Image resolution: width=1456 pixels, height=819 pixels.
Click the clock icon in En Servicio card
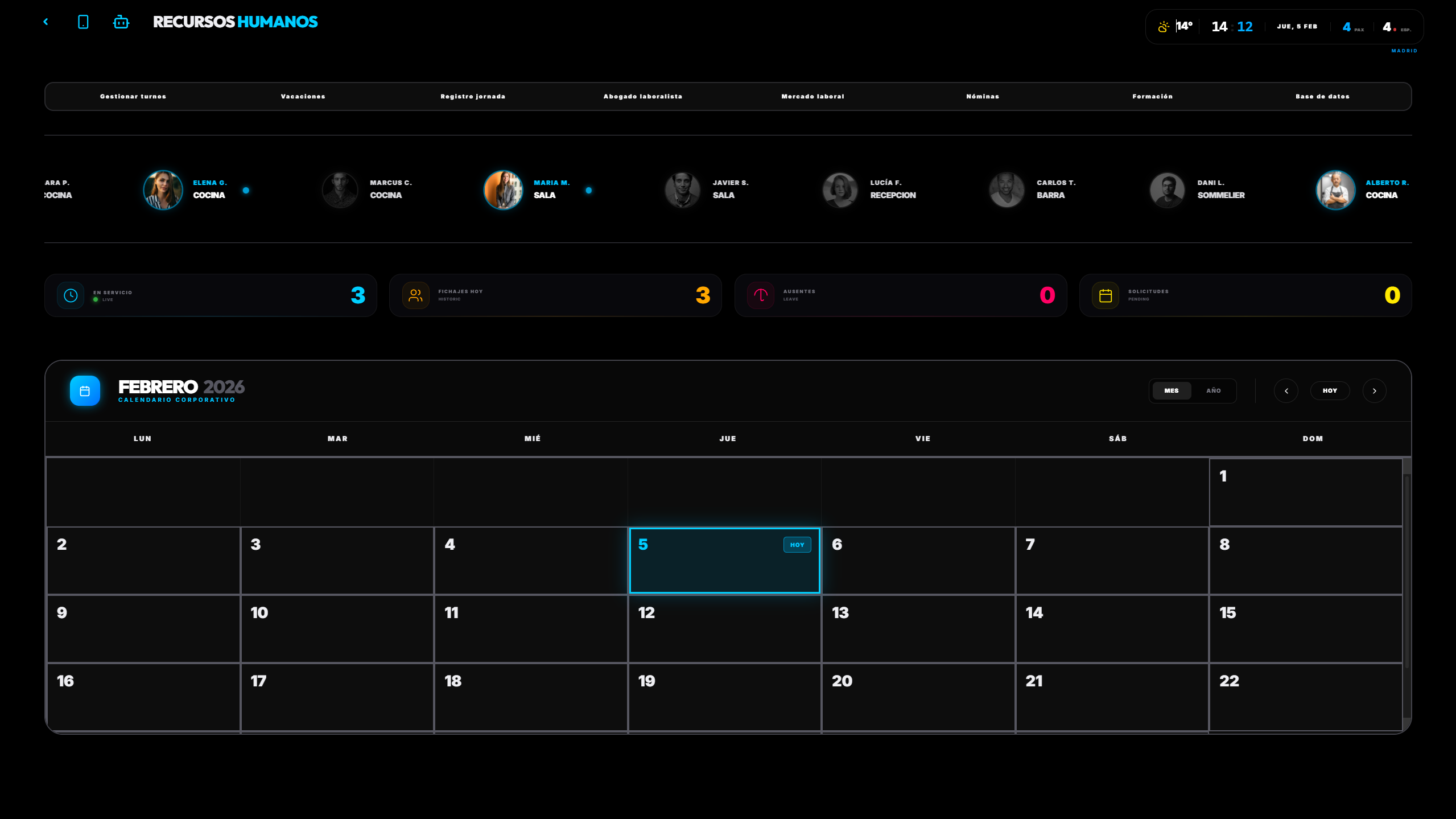click(x=71, y=295)
